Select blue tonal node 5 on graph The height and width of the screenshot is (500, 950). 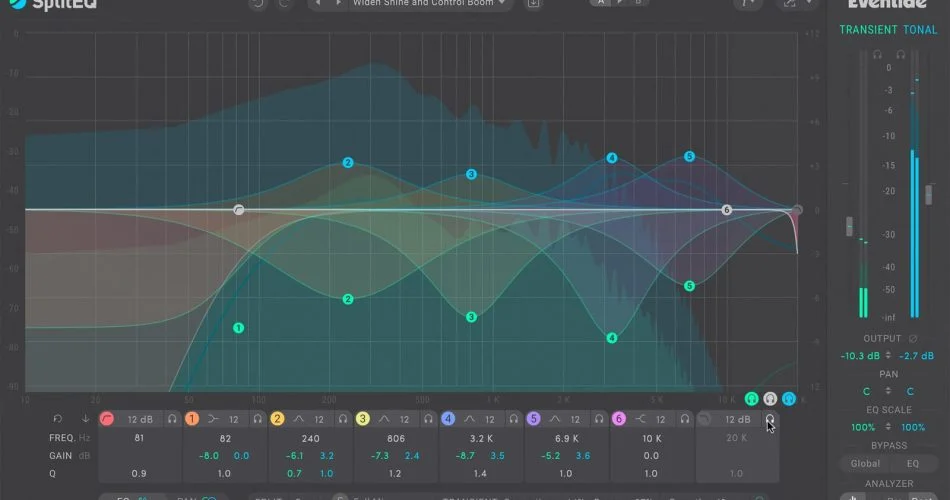[689, 156]
